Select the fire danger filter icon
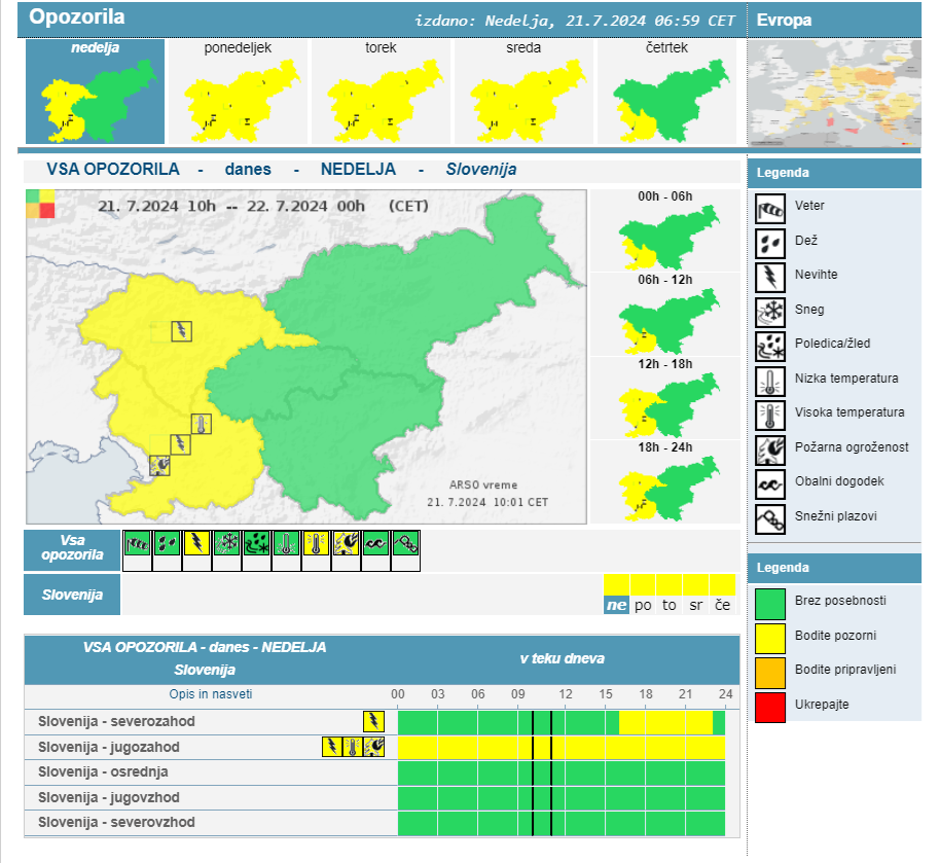Image resolution: width=940 pixels, height=863 pixels. (x=346, y=544)
